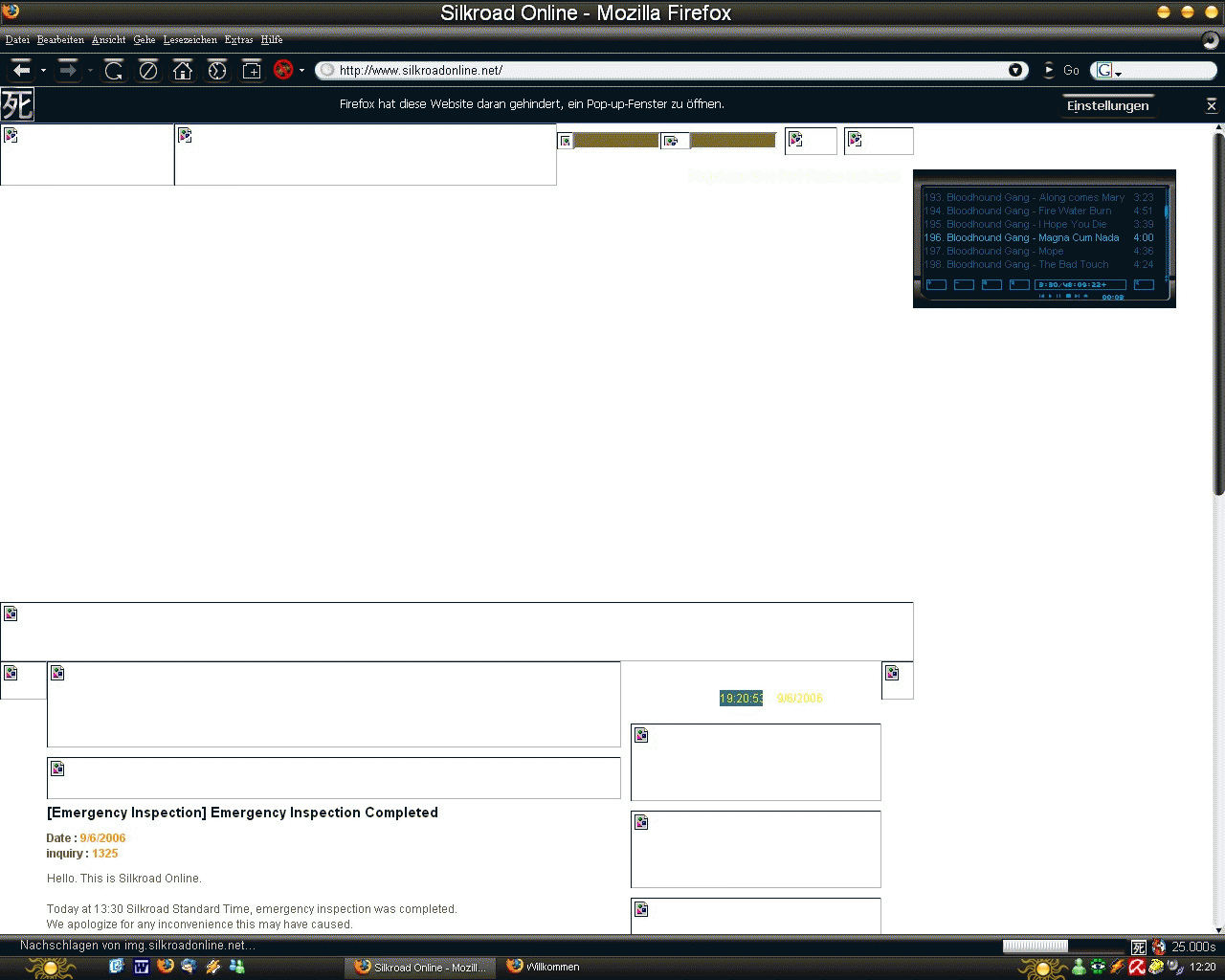Go to the Home page icon
The image size is (1225, 980).
[x=183, y=70]
